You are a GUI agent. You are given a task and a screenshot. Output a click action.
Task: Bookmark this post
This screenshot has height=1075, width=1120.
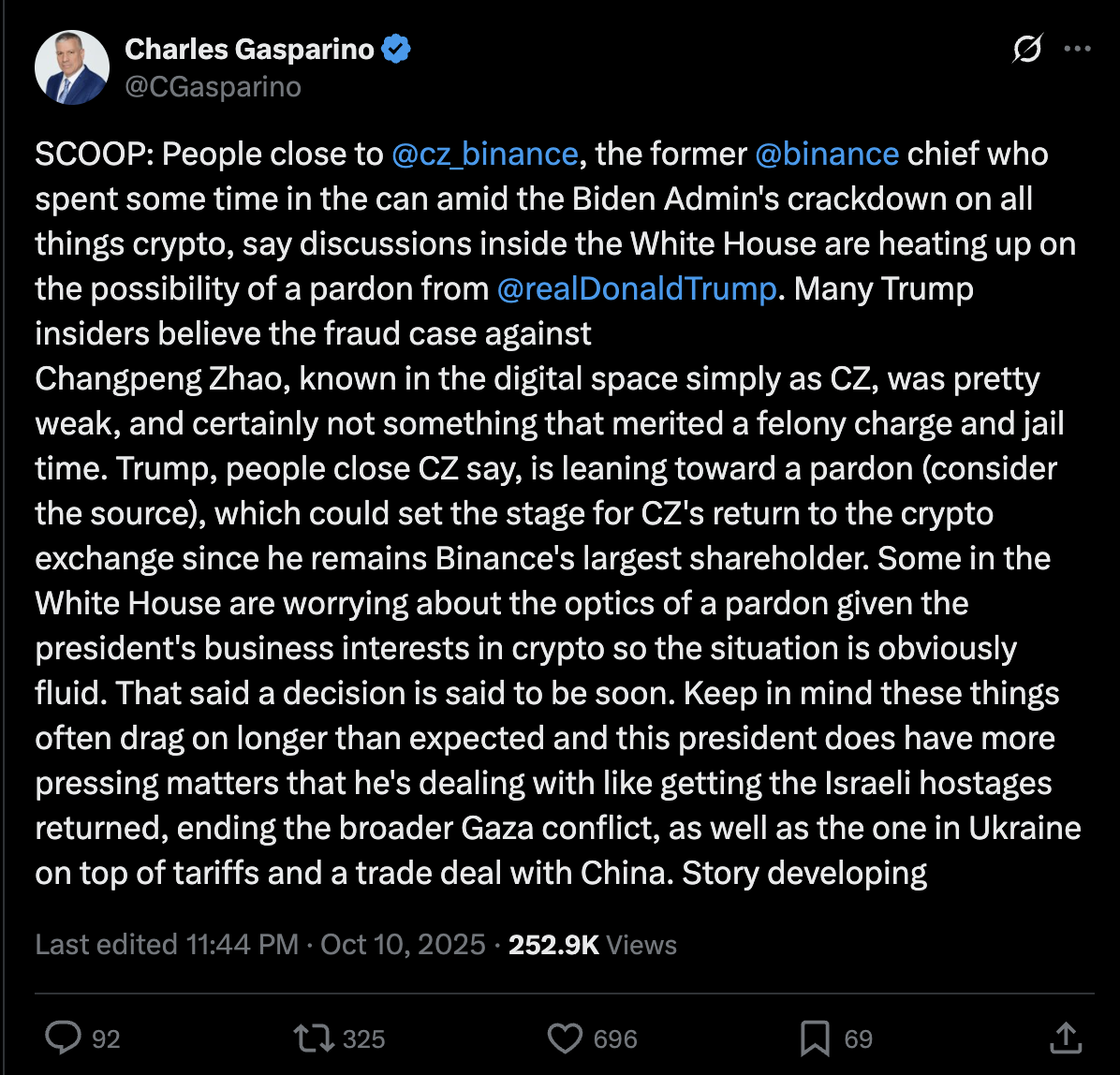pyautogui.click(x=815, y=1037)
